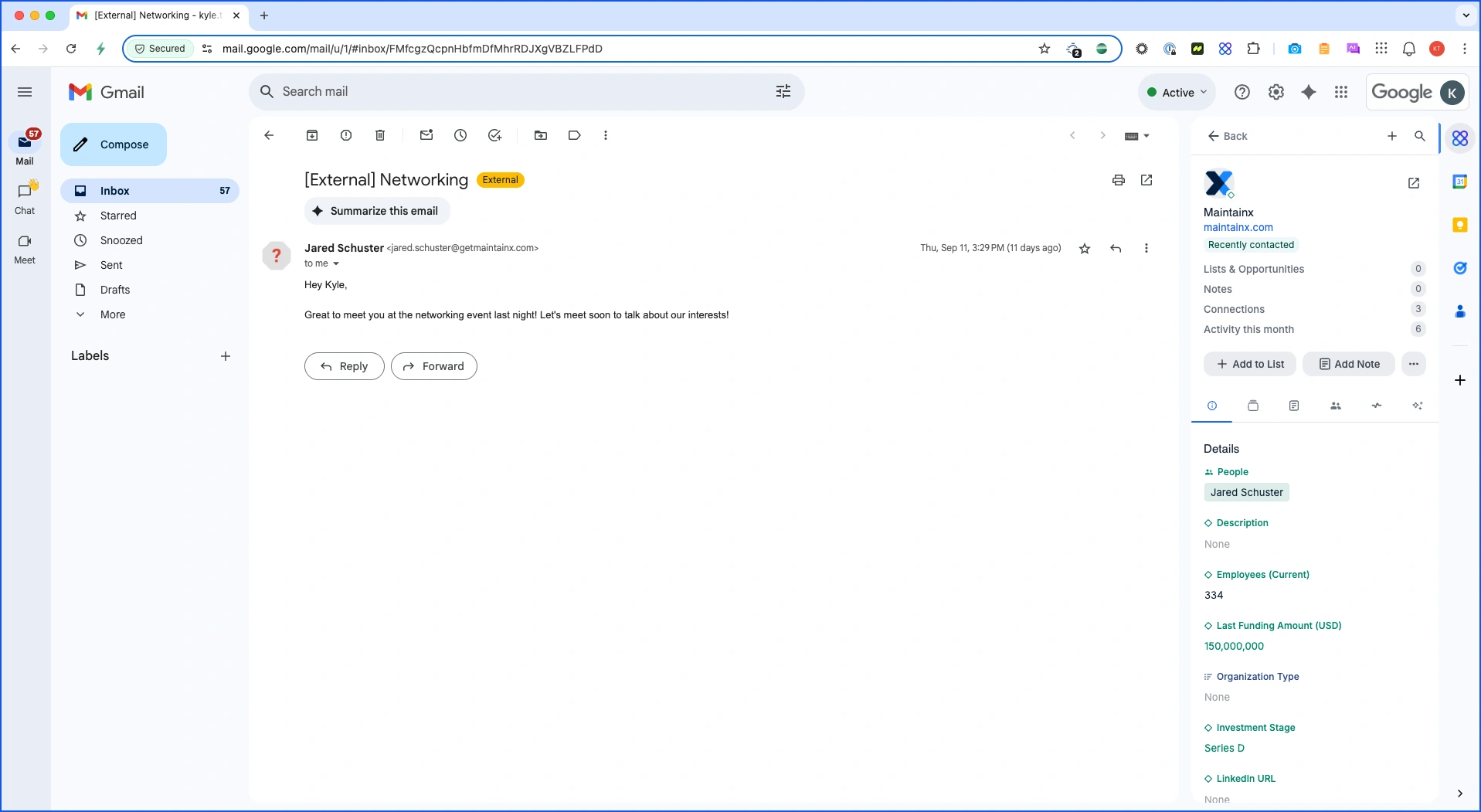
Task: Click Summarize this email
Action: (x=377, y=211)
